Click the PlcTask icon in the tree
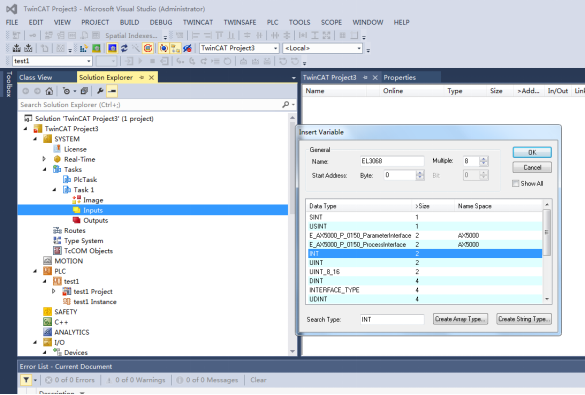 (67, 179)
